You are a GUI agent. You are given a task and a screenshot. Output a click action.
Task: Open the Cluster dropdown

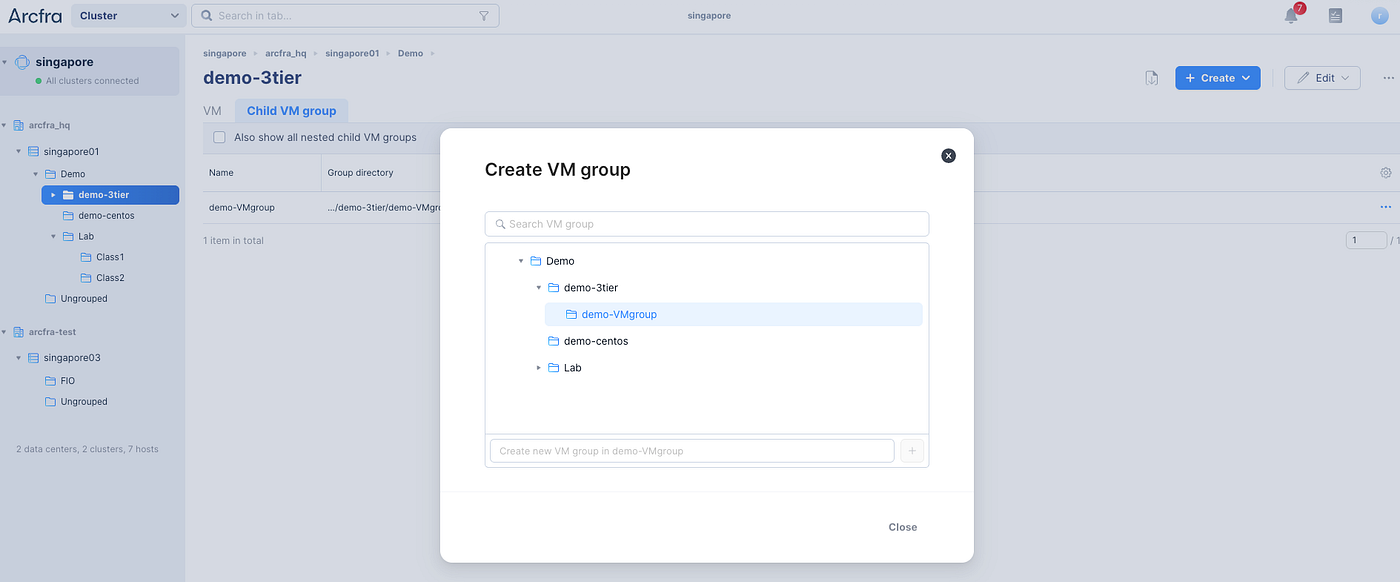point(129,16)
